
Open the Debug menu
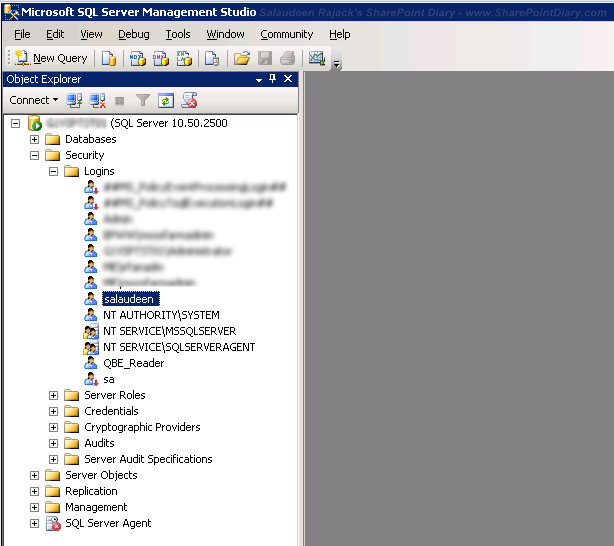click(x=134, y=34)
